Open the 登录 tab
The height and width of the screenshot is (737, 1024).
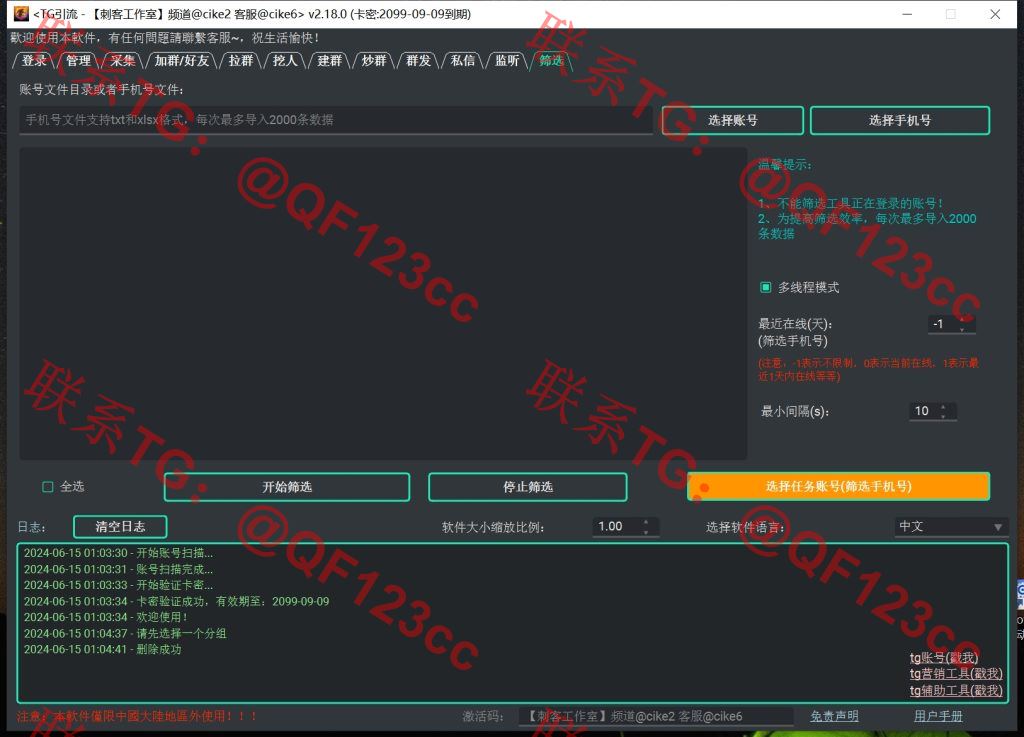tap(34, 61)
